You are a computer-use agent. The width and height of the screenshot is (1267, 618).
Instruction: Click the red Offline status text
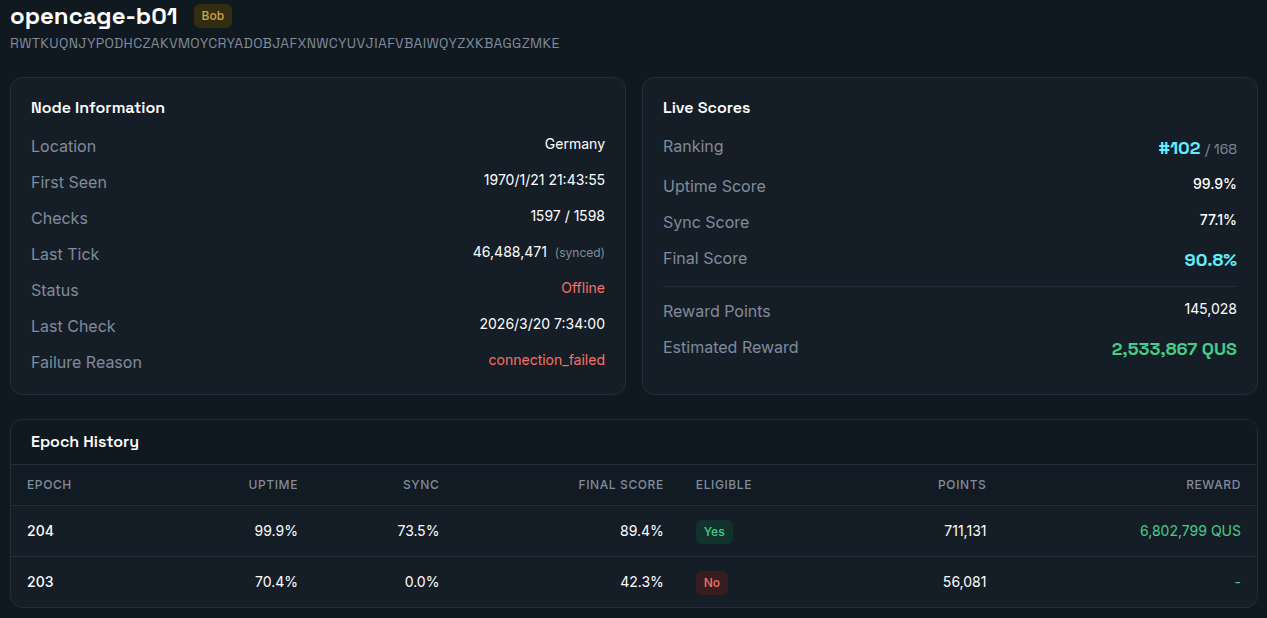point(582,288)
